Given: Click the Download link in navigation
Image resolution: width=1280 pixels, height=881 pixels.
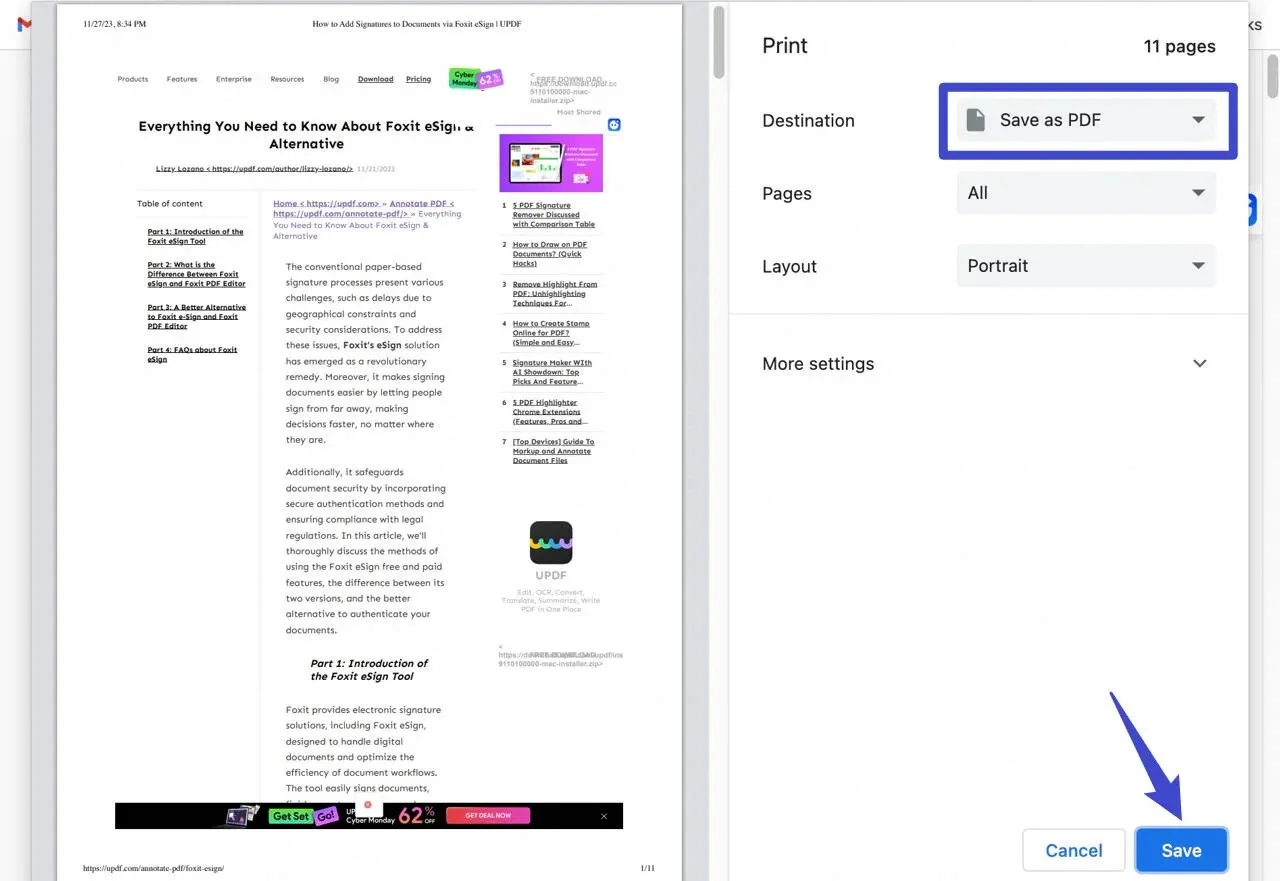Looking at the screenshot, I should coord(376,79).
